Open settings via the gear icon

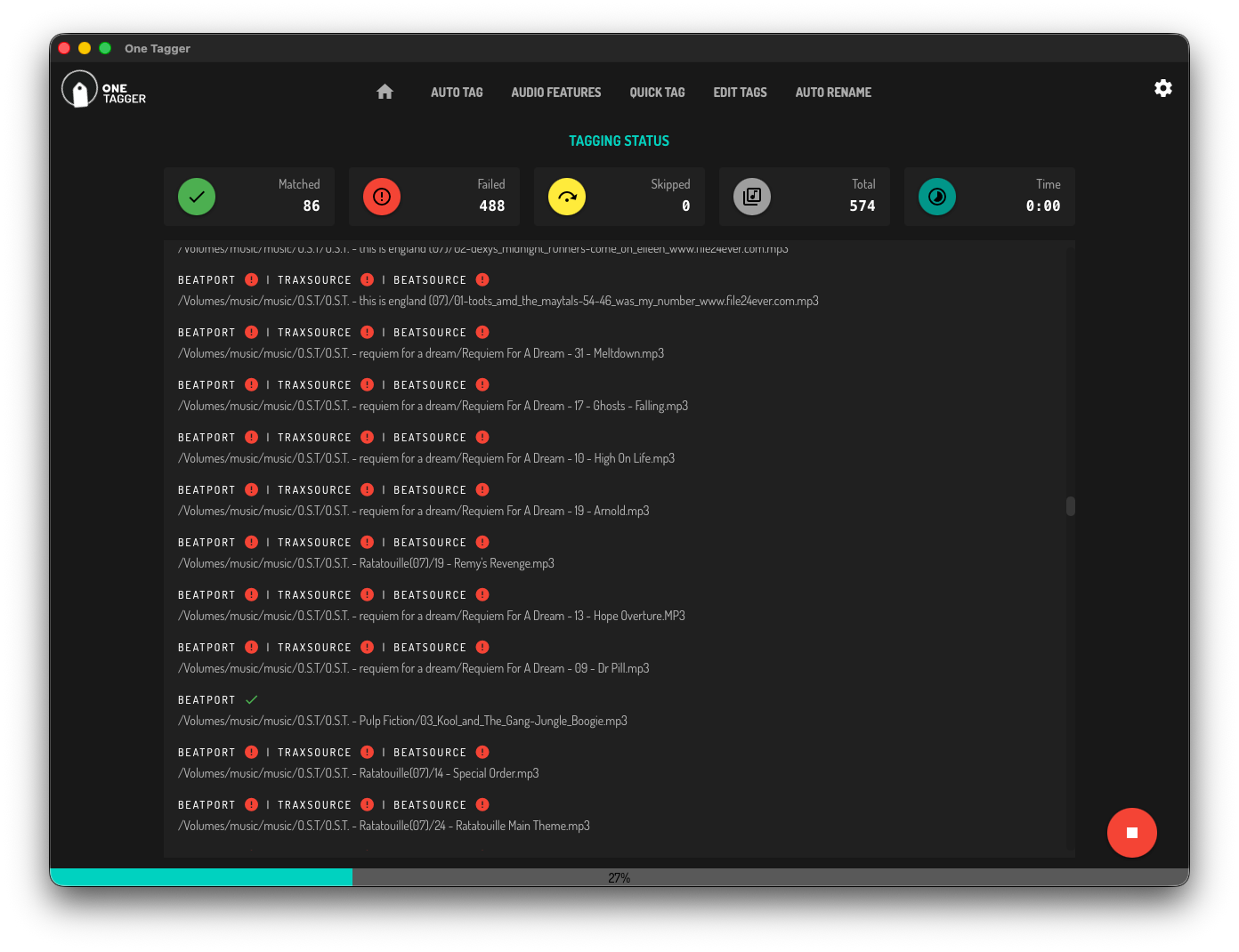tap(1162, 88)
